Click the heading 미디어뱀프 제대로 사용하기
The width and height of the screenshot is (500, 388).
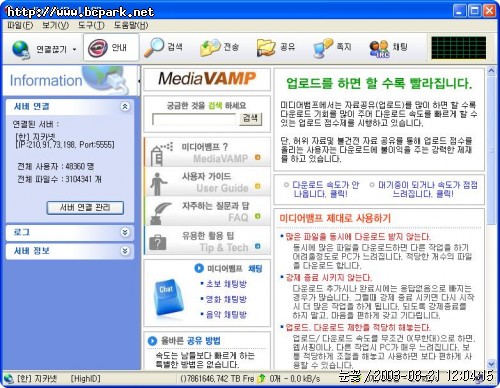[x=335, y=218]
